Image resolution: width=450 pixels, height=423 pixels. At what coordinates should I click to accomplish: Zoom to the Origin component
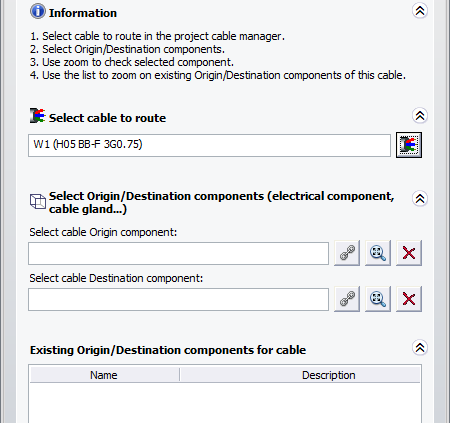378,253
